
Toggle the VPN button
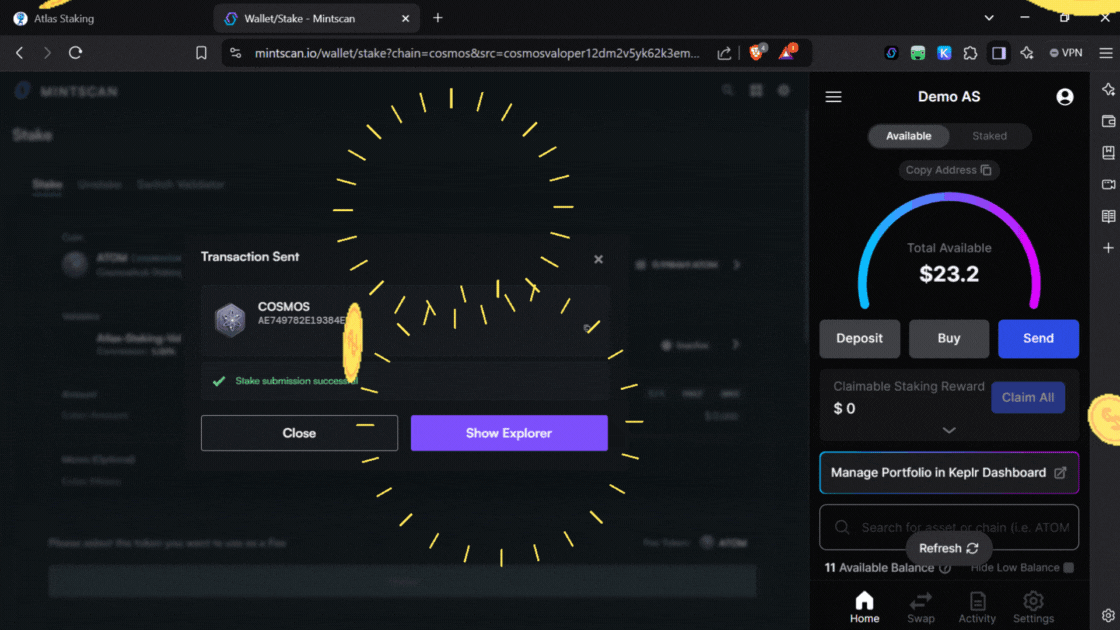click(x=1066, y=53)
